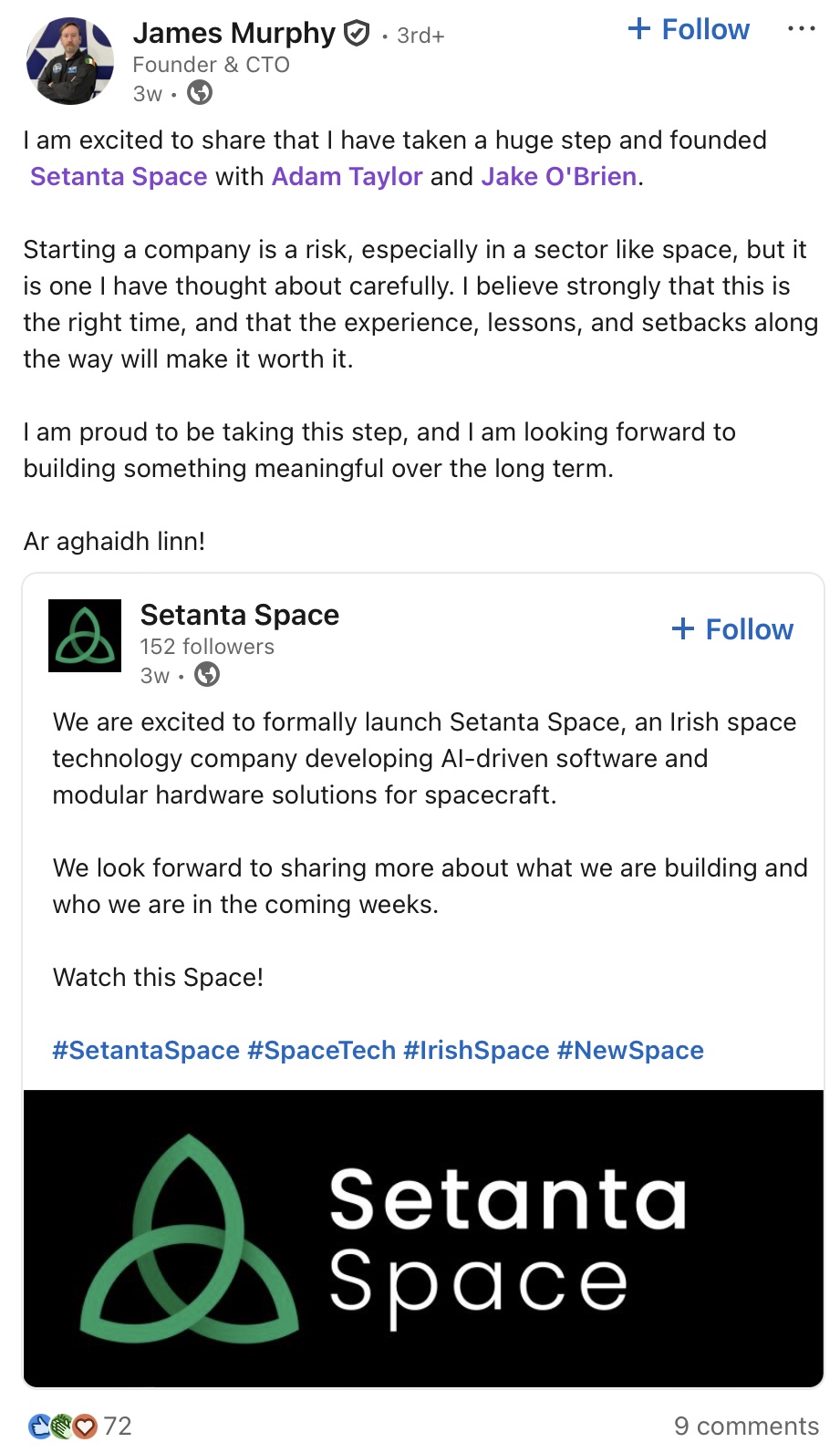The width and height of the screenshot is (840, 1453).
Task: Open Jake O'Brien's profile link
Action: click(558, 176)
